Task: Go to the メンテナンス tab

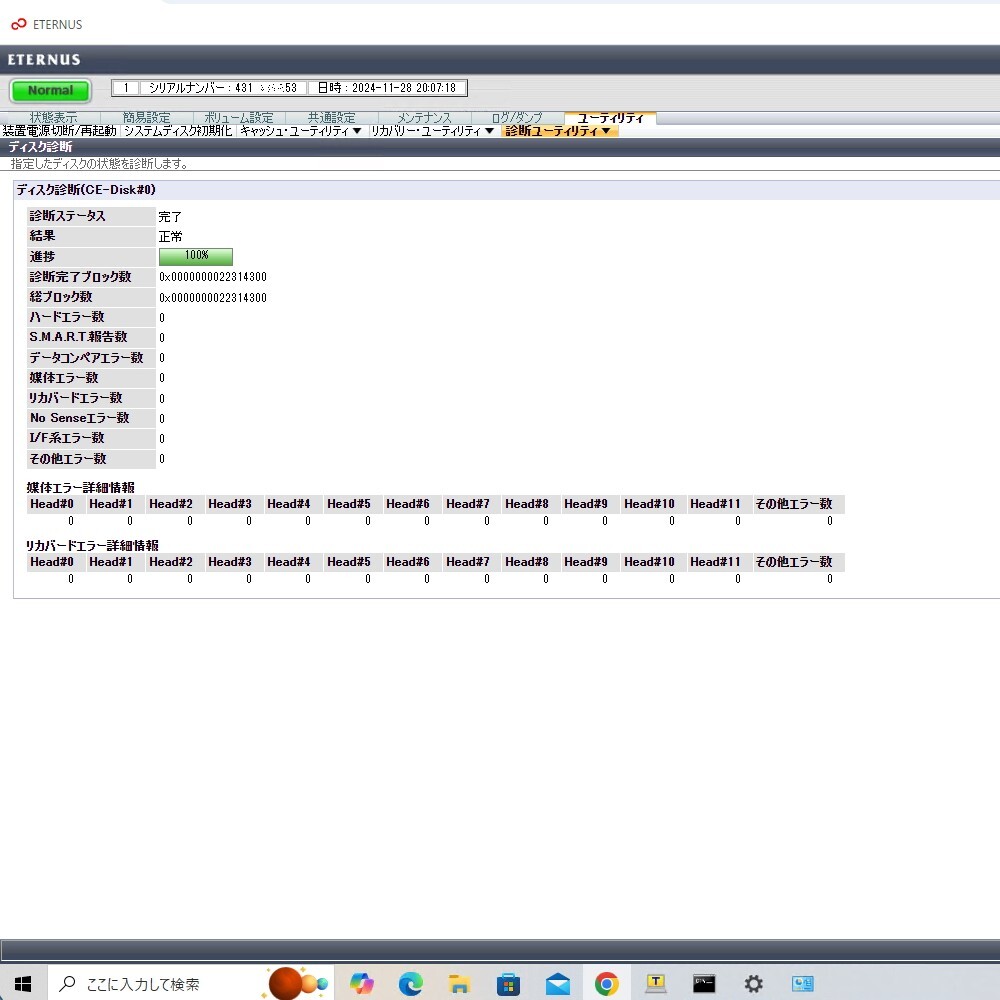Action: [424, 118]
